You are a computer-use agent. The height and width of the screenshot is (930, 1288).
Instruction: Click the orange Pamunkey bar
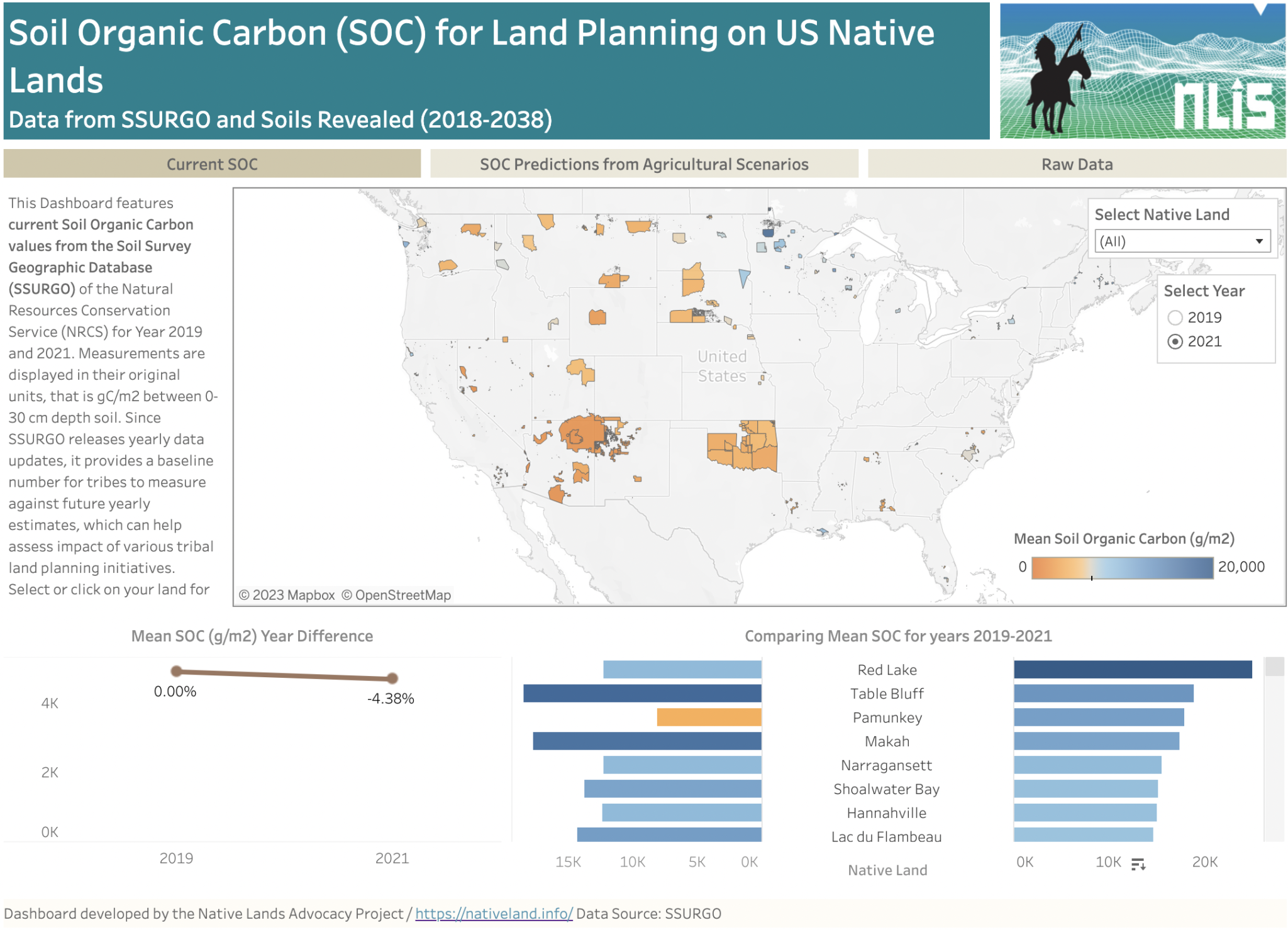point(708,717)
